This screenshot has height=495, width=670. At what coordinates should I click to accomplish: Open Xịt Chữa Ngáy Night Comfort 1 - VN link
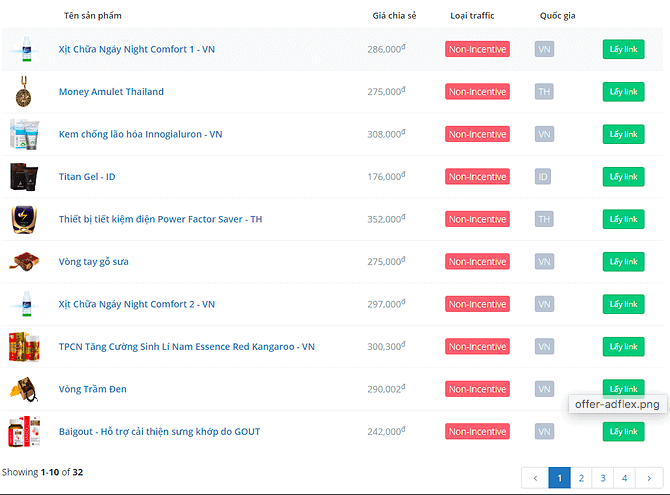pyautogui.click(x=137, y=50)
